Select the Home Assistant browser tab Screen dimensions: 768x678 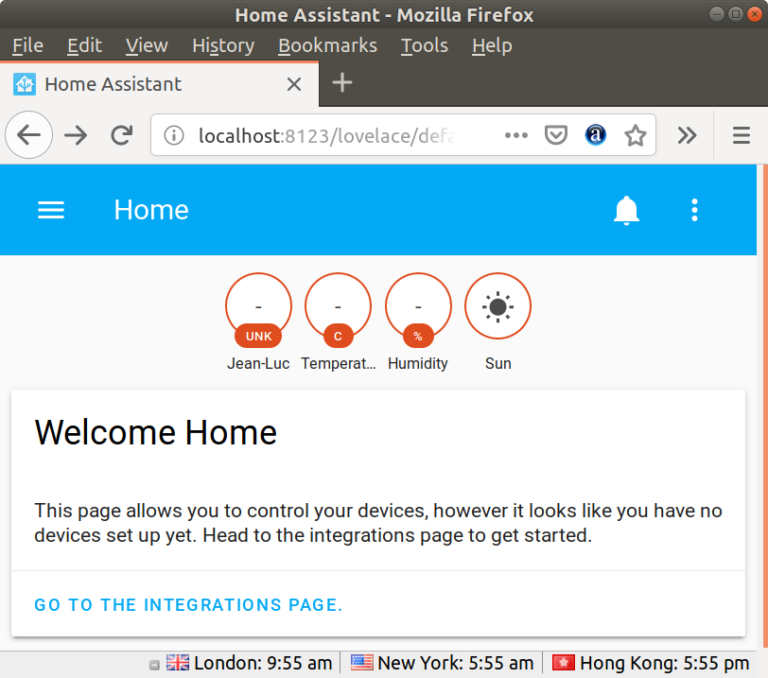point(159,84)
